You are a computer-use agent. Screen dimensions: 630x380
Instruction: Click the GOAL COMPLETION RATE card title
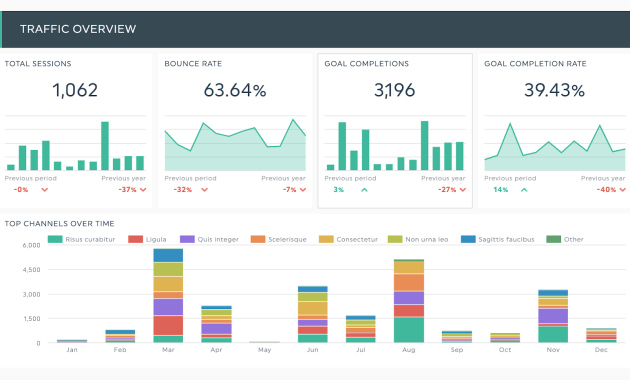(x=535, y=63)
